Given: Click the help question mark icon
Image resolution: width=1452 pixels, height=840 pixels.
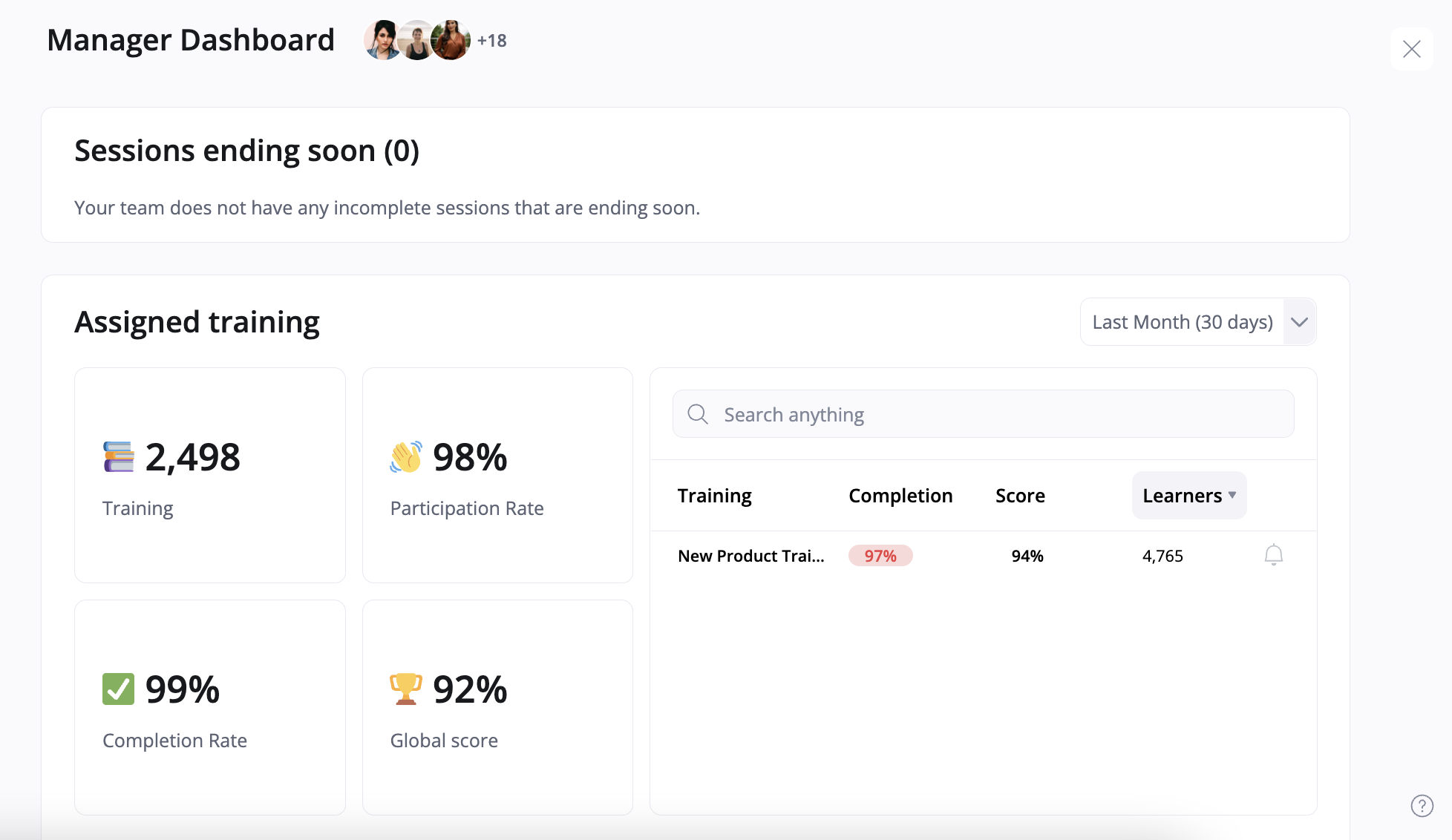Looking at the screenshot, I should point(1422,806).
